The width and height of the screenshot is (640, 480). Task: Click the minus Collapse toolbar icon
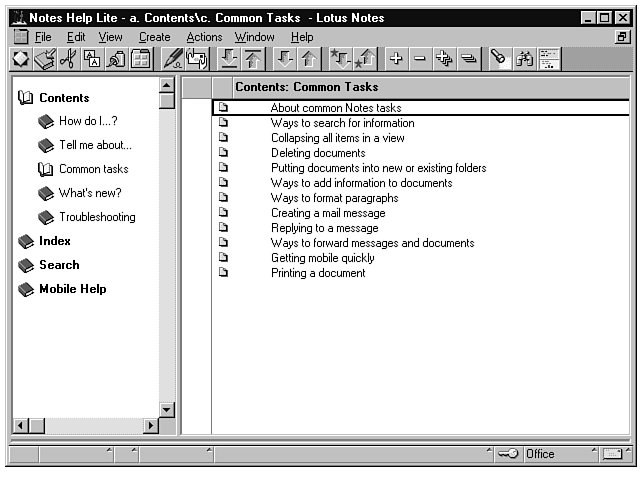click(x=420, y=59)
